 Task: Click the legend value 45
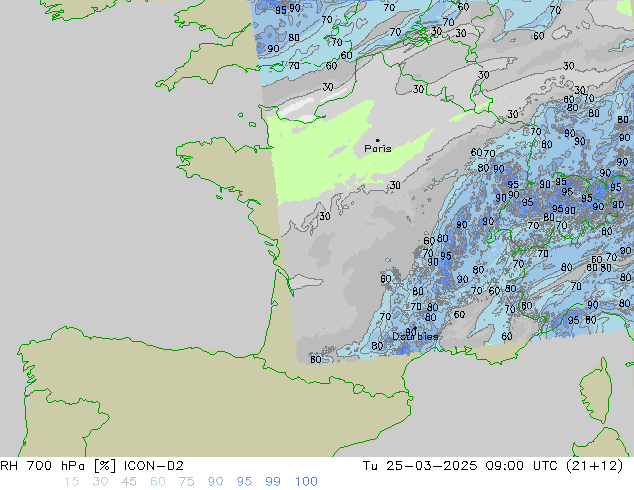129,482
